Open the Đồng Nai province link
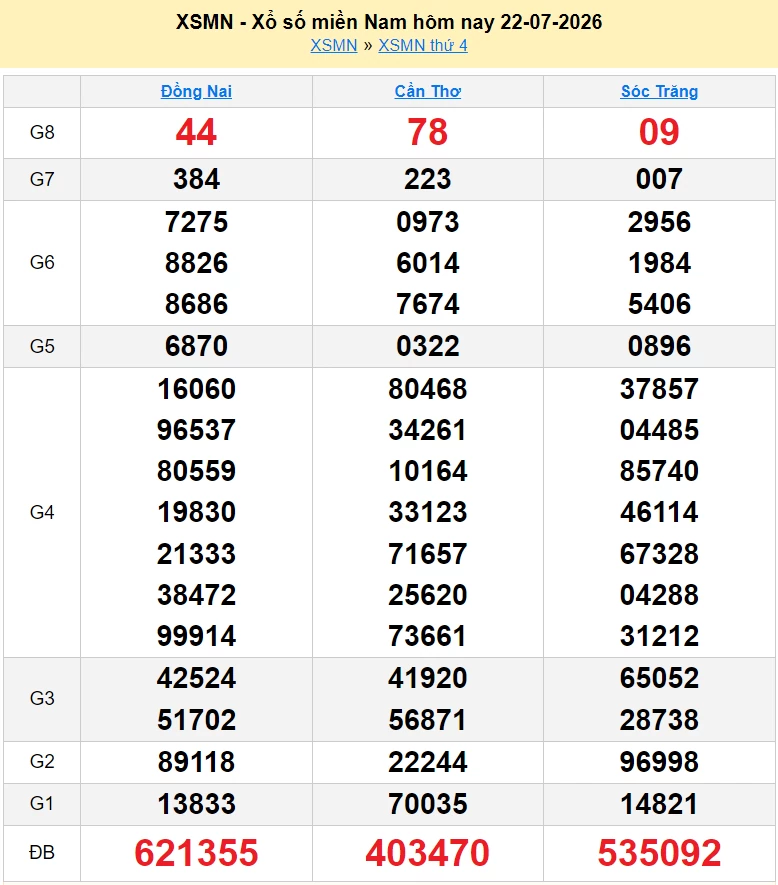 [x=196, y=91]
